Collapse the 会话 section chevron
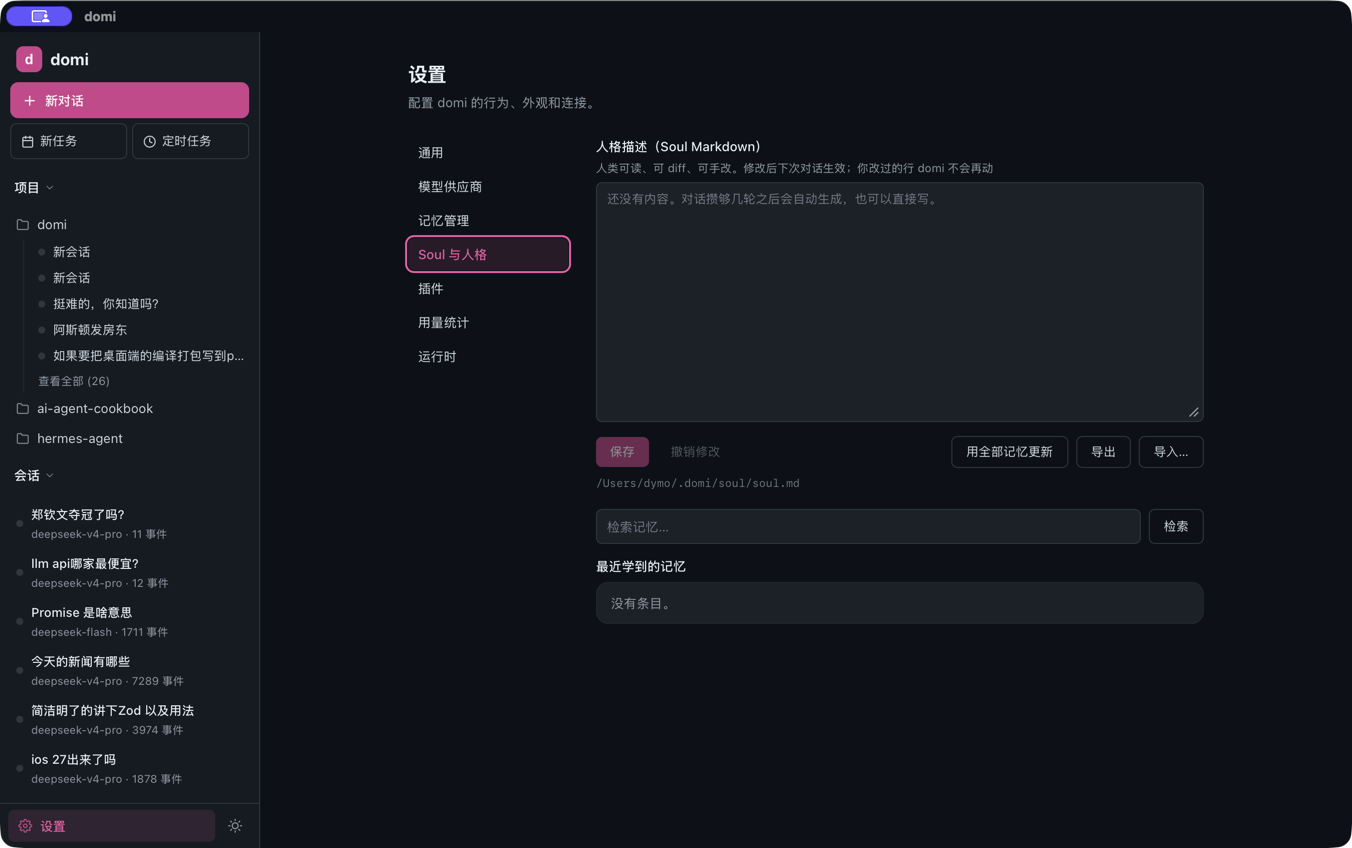1352x848 pixels. (x=50, y=476)
